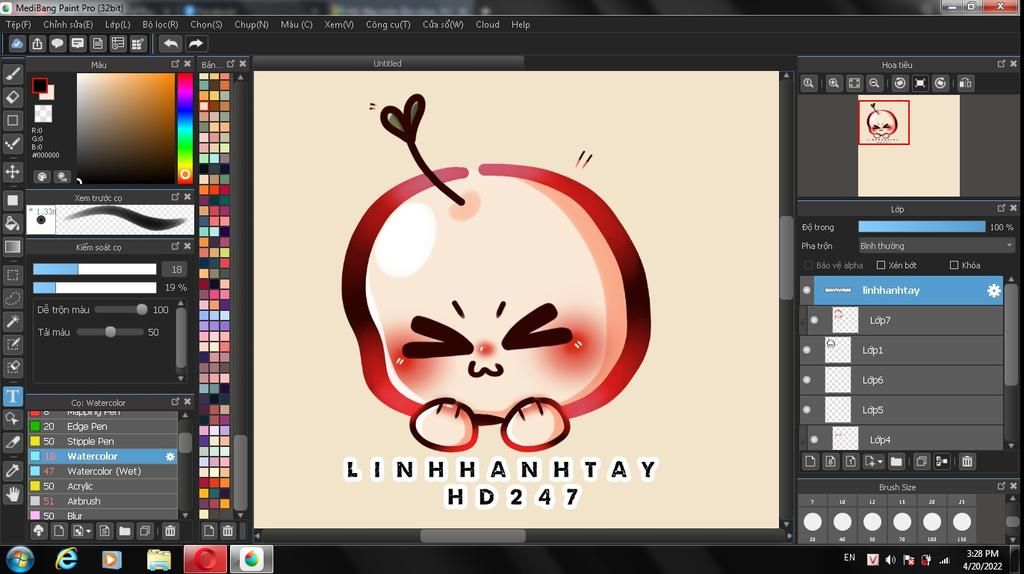Select the Airbrush brush

pyautogui.click(x=102, y=502)
